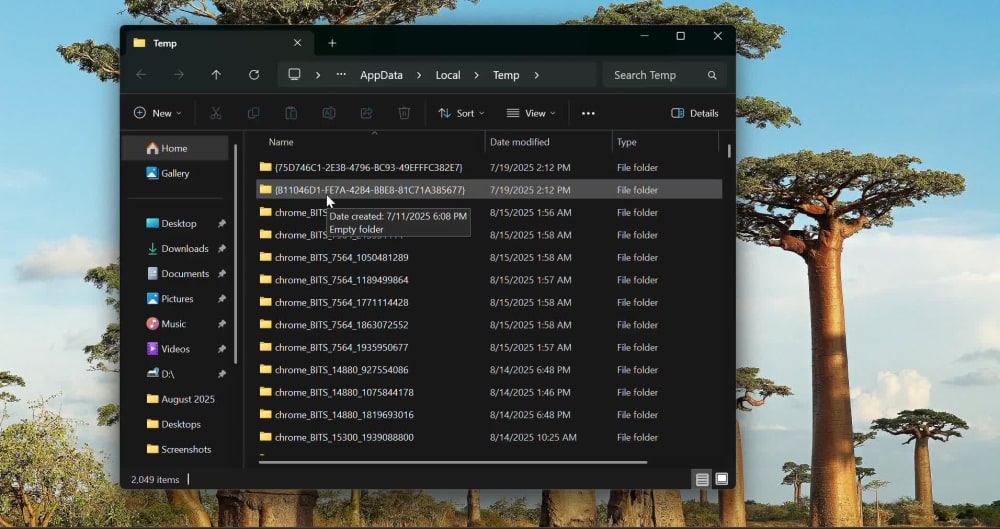This screenshot has height=529, width=1000.
Task: Click the navigation pane scrollbar
Action: tap(236, 253)
